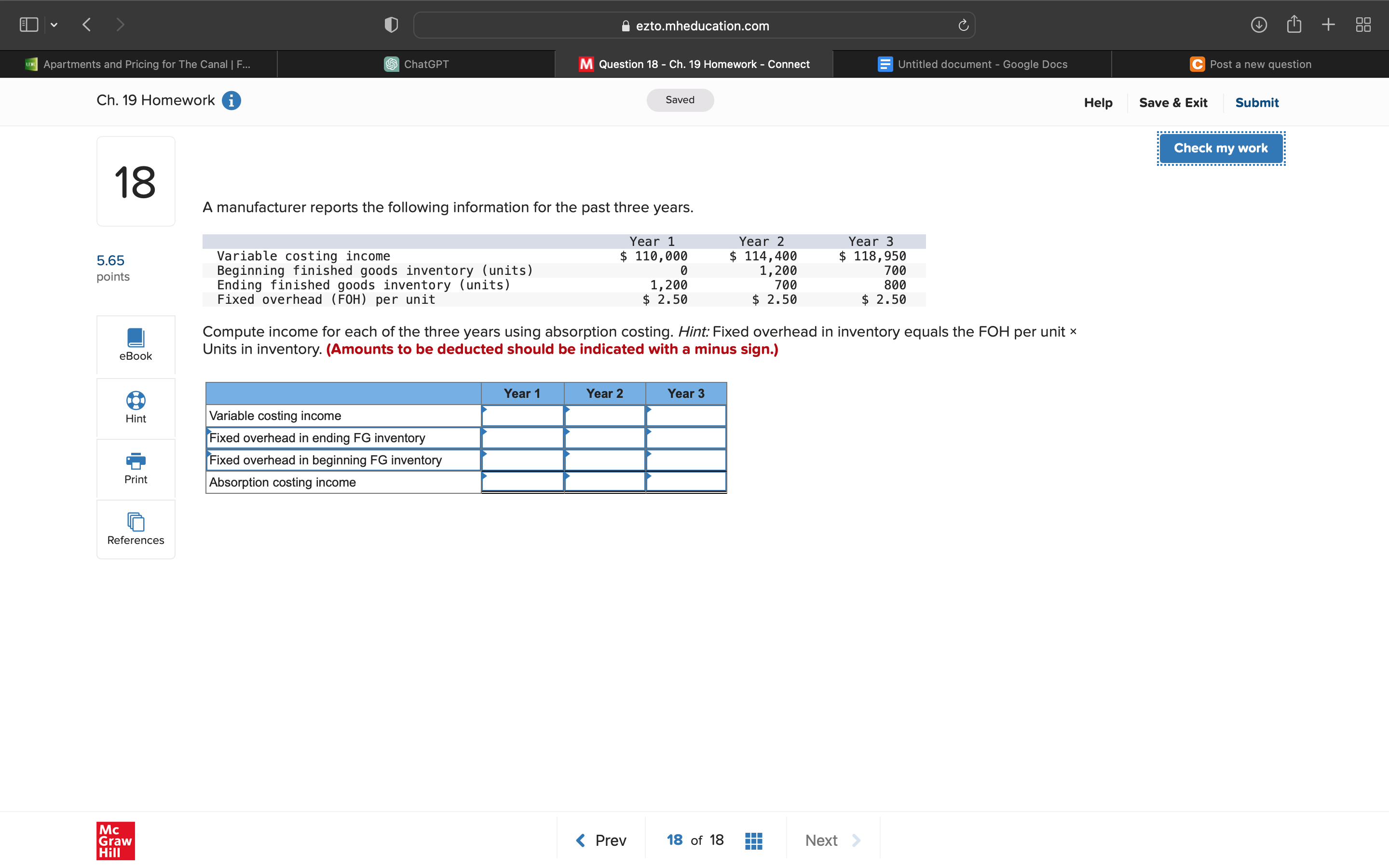This screenshot has width=1389, height=868.
Task: Open the question grid navigator icon
Action: [753, 841]
